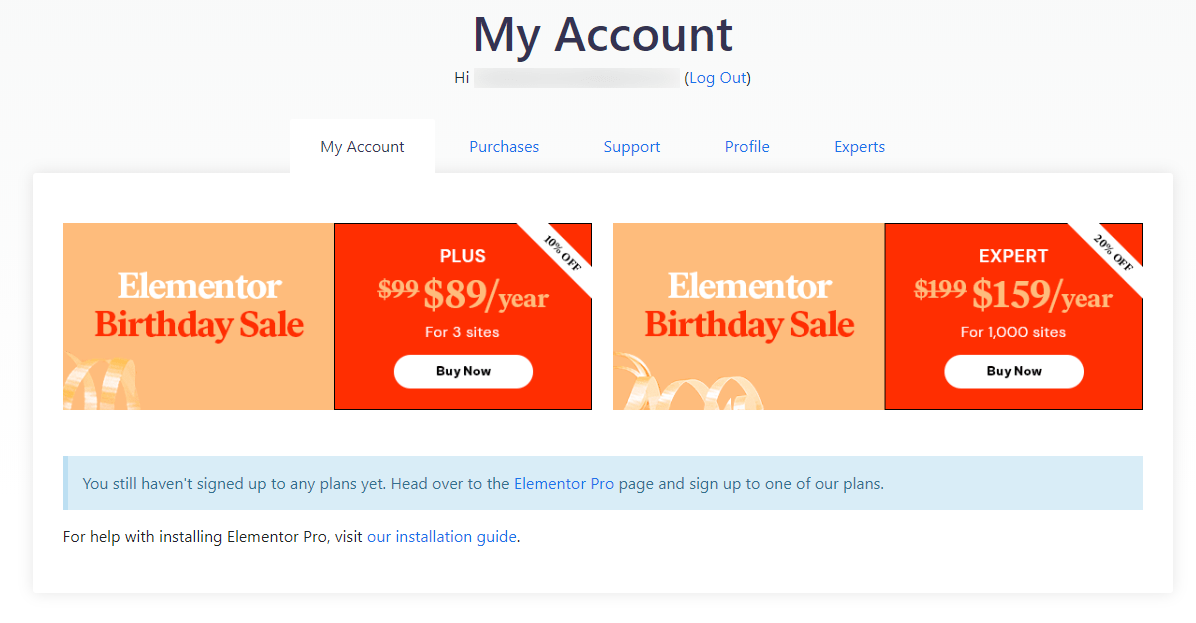Click the PLUS plan title
The height and width of the screenshot is (623, 1196).
(463, 257)
